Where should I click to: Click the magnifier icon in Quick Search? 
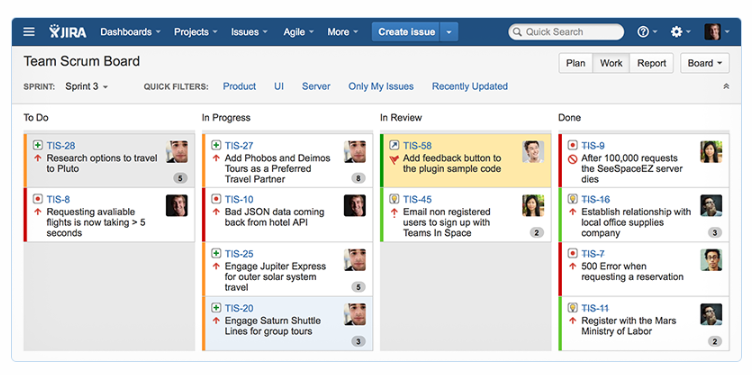[x=517, y=32]
